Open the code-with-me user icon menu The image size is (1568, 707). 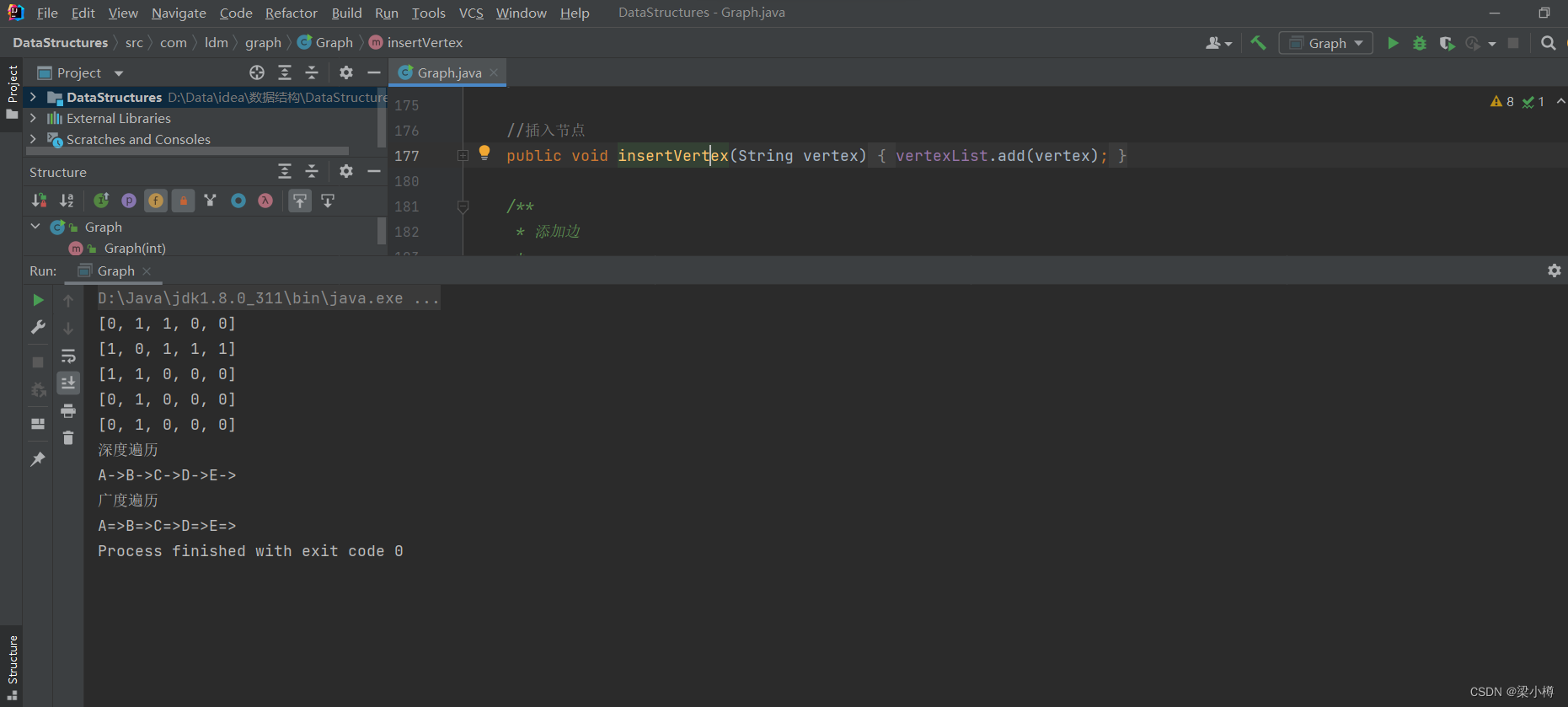coord(1218,43)
